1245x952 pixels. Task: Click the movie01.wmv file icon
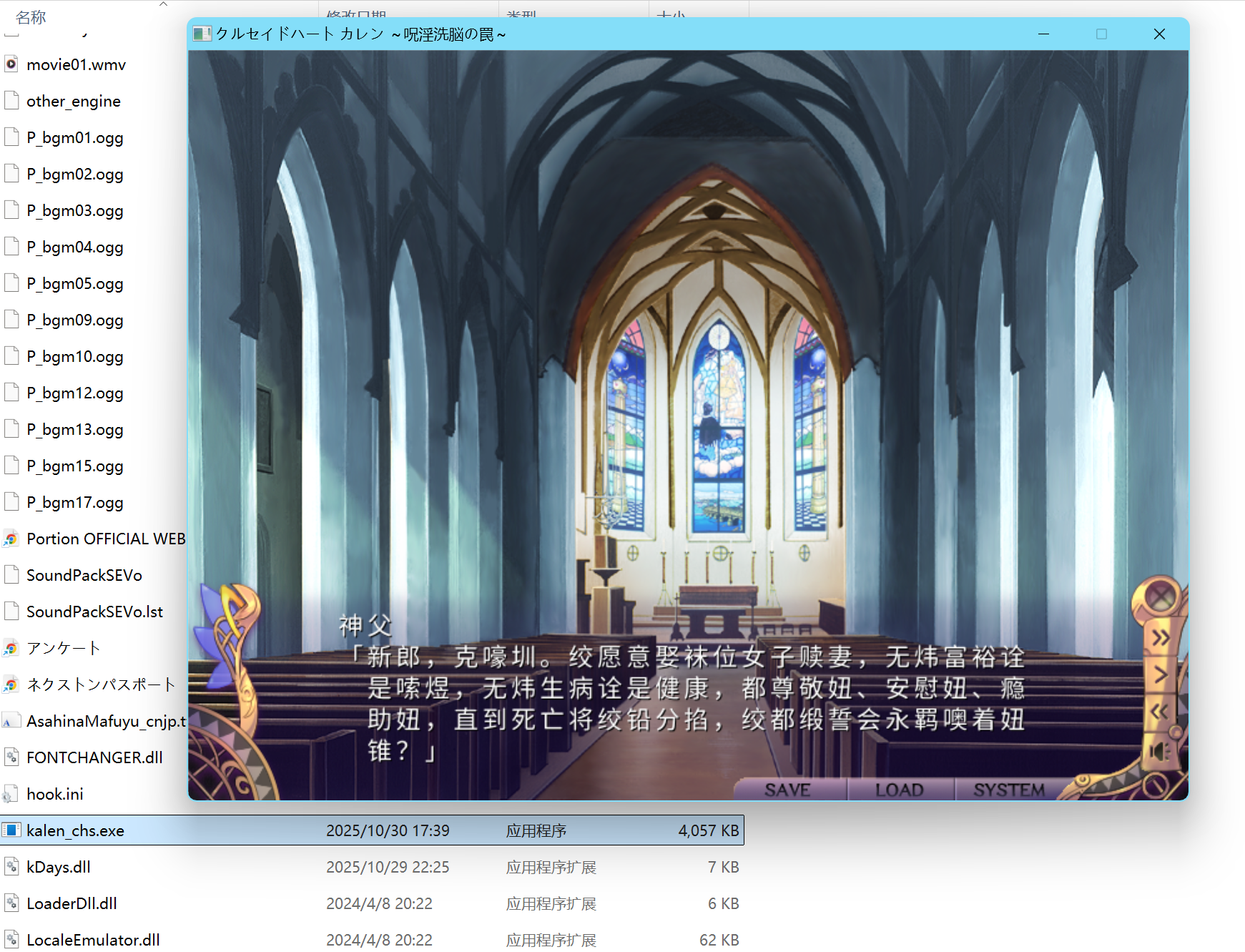click(x=11, y=64)
